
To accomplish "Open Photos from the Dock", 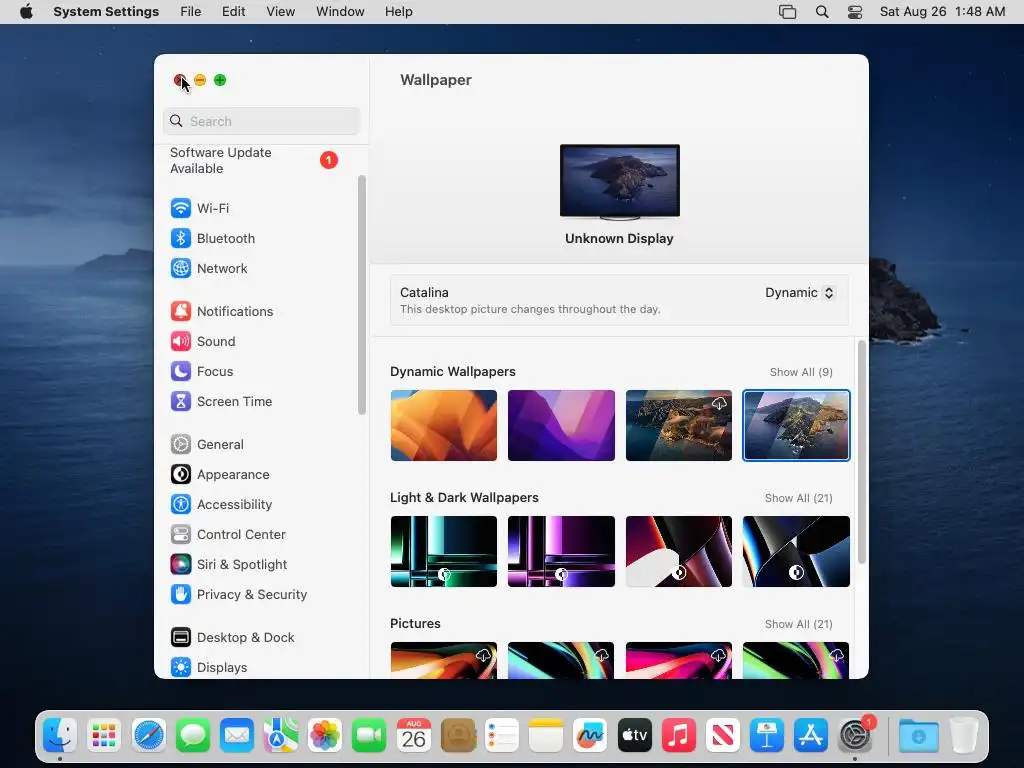I will pos(325,736).
